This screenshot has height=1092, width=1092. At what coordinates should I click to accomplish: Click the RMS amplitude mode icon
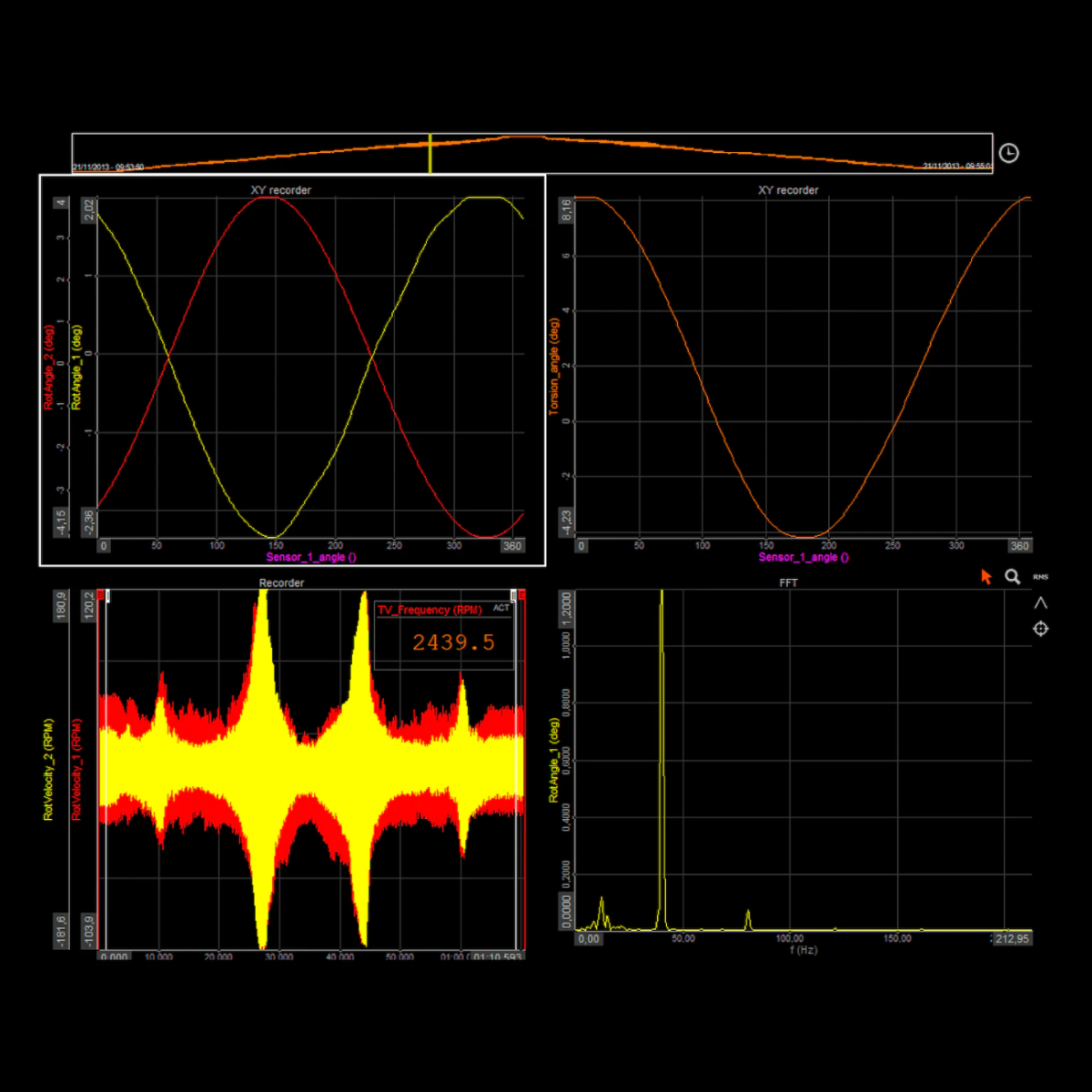[1040, 577]
